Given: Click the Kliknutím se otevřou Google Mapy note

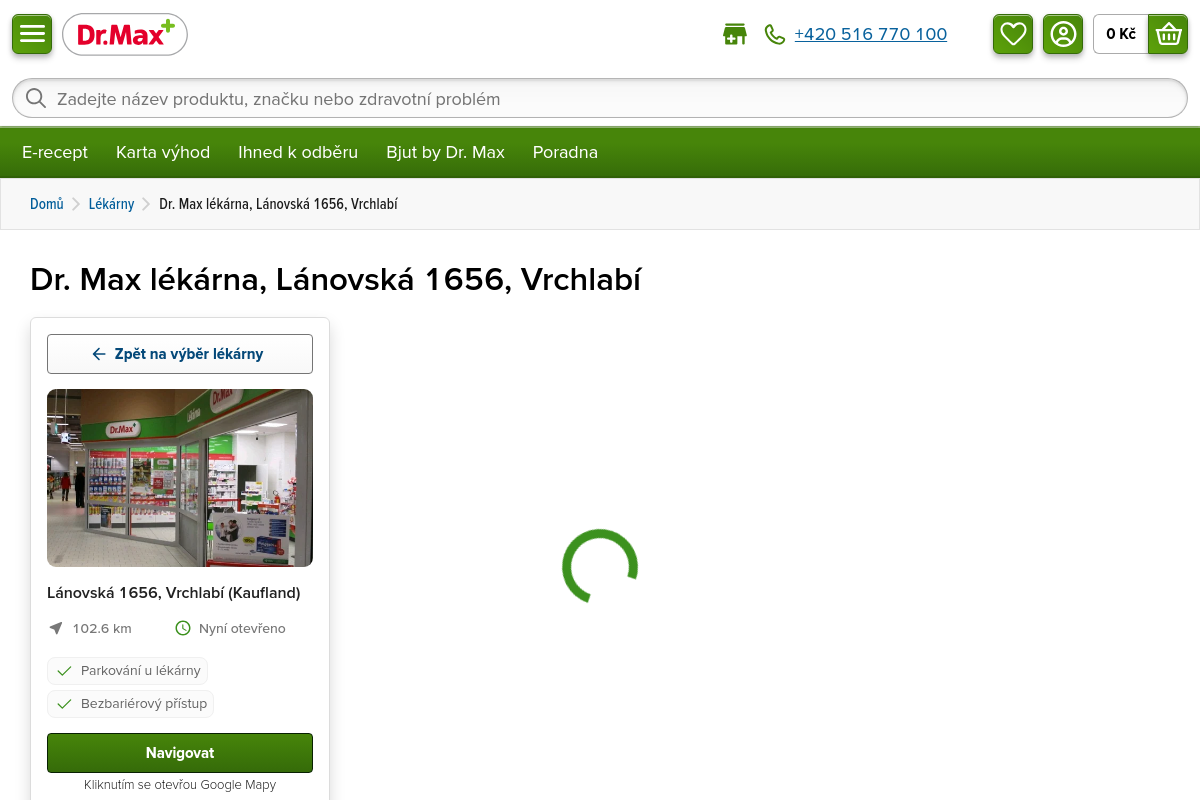Looking at the screenshot, I should (x=180, y=785).
